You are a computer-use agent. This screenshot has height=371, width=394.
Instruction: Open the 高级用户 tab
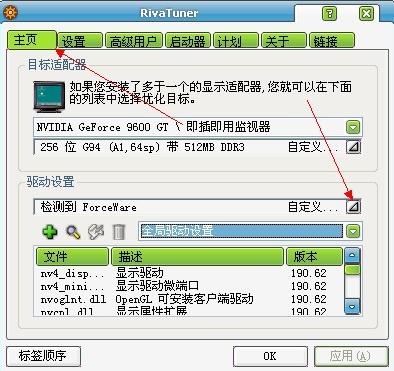(x=134, y=41)
